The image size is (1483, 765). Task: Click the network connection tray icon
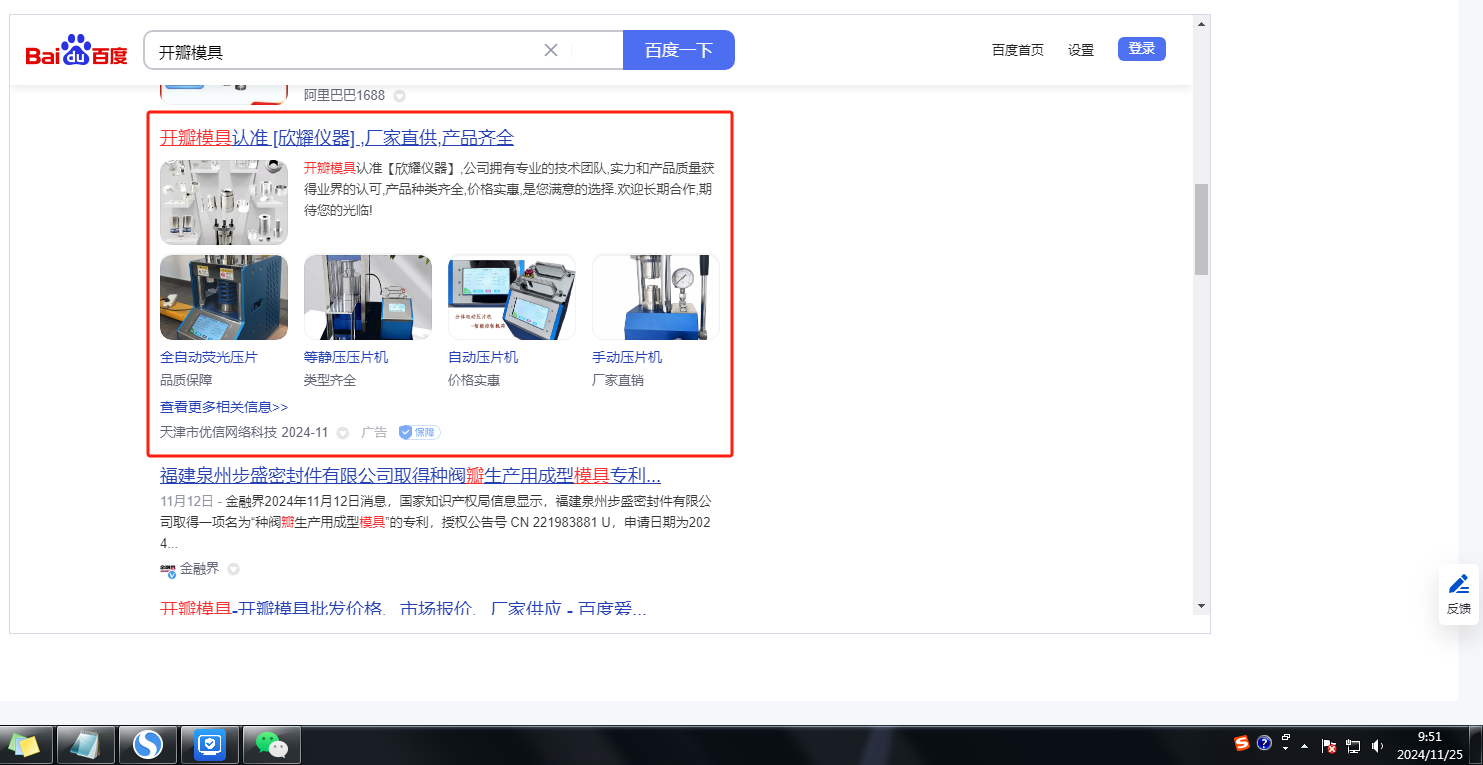(x=1354, y=745)
